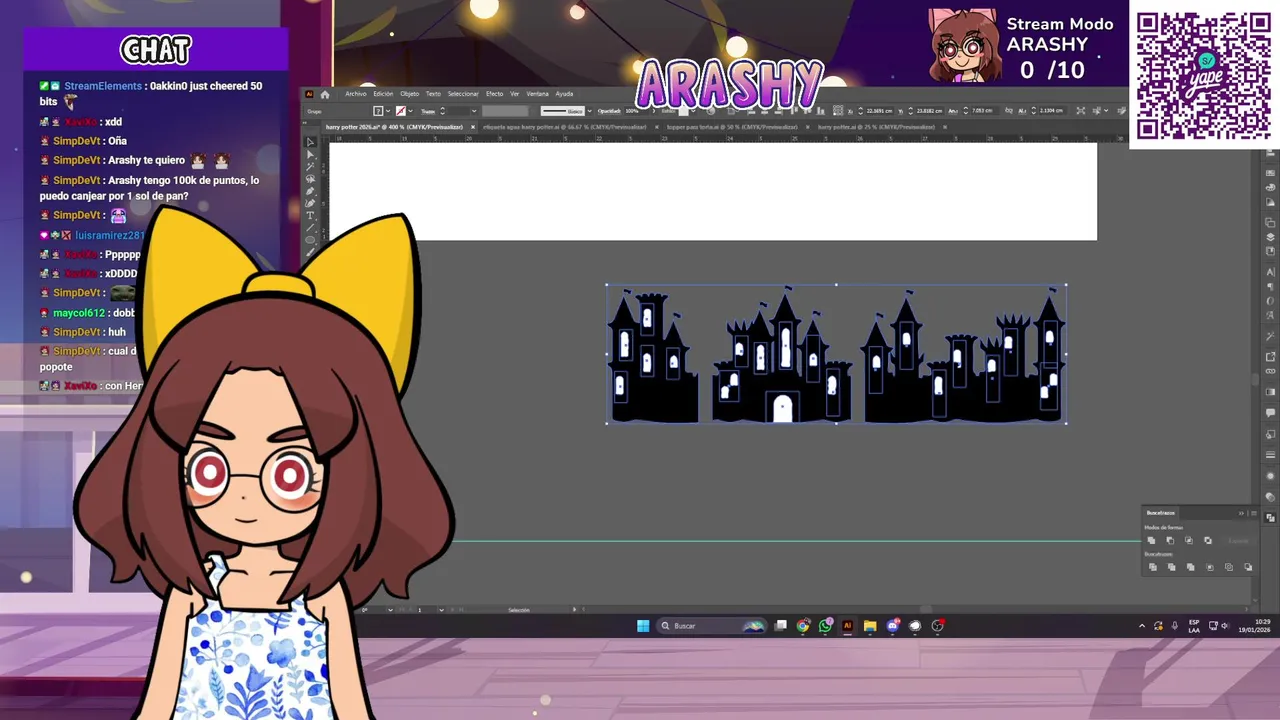Click Intersect in Buscatrazos panel

pyautogui.click(x=1189, y=541)
